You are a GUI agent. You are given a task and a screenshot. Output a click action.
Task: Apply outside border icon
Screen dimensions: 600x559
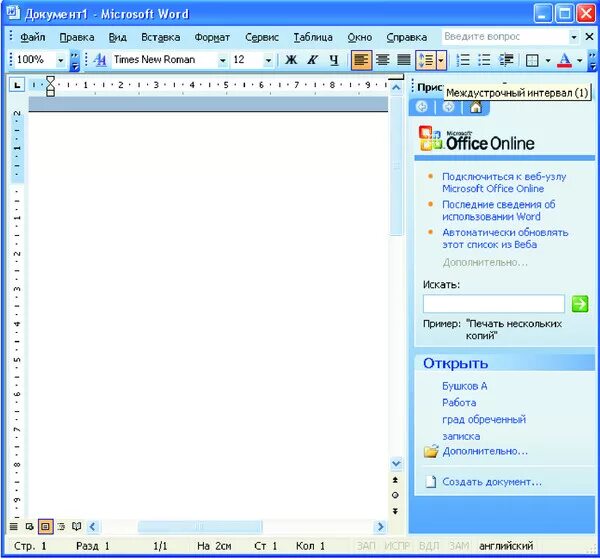click(x=532, y=60)
